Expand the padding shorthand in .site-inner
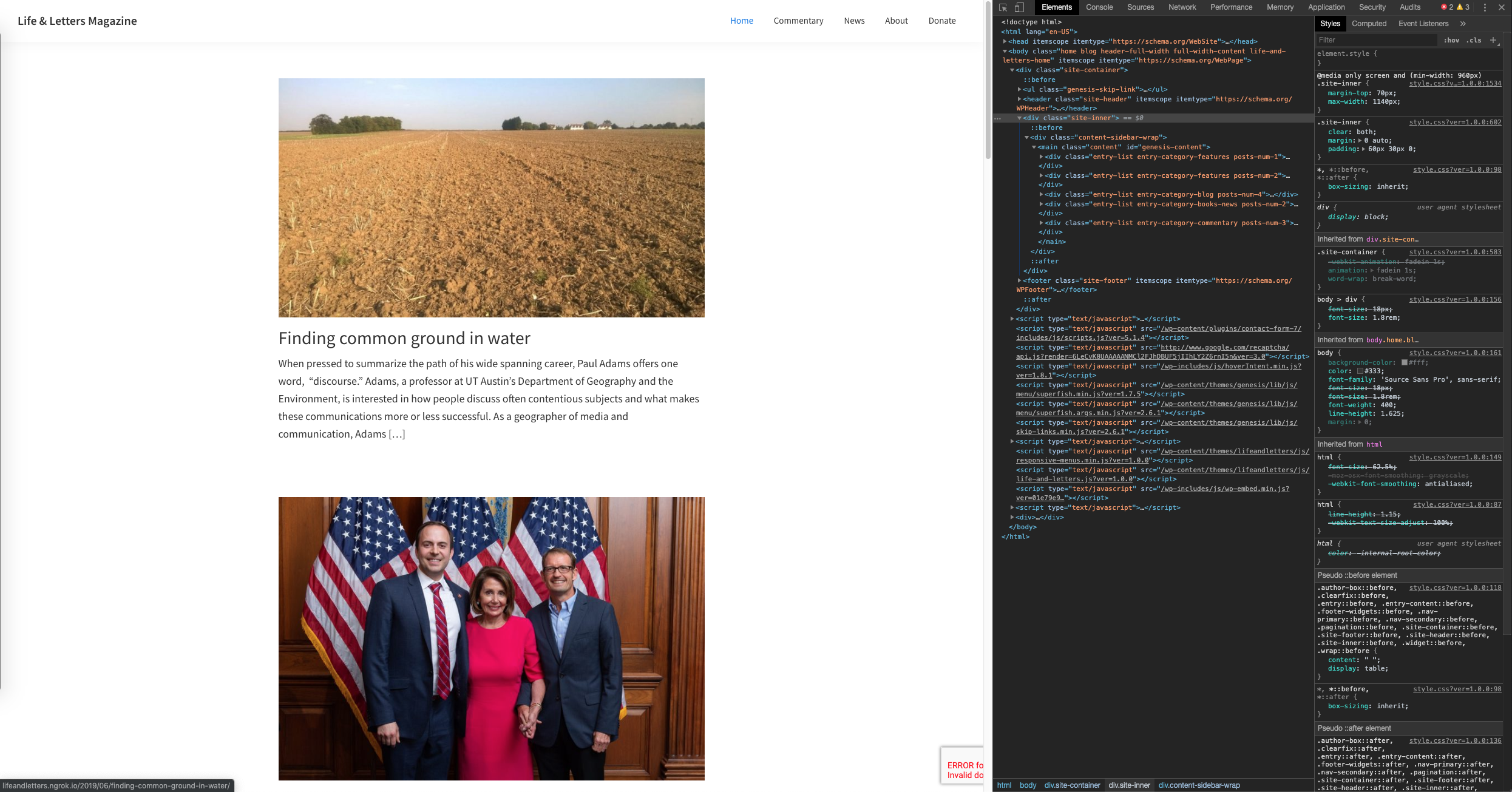The width and height of the screenshot is (1512, 792). click(1363, 149)
